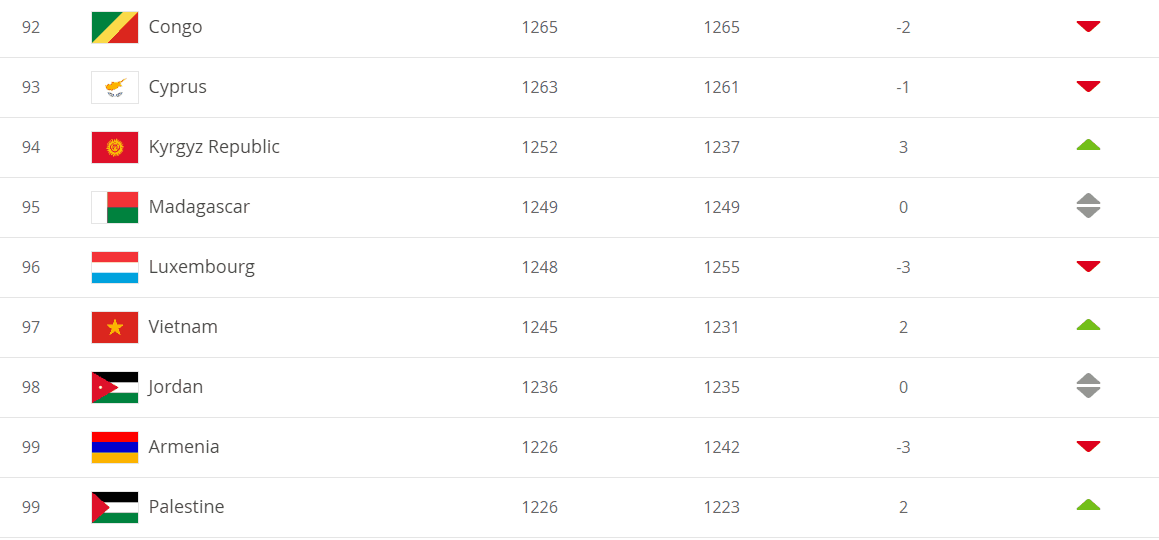
Task: Open the Vietnam team page
Action: pos(183,327)
